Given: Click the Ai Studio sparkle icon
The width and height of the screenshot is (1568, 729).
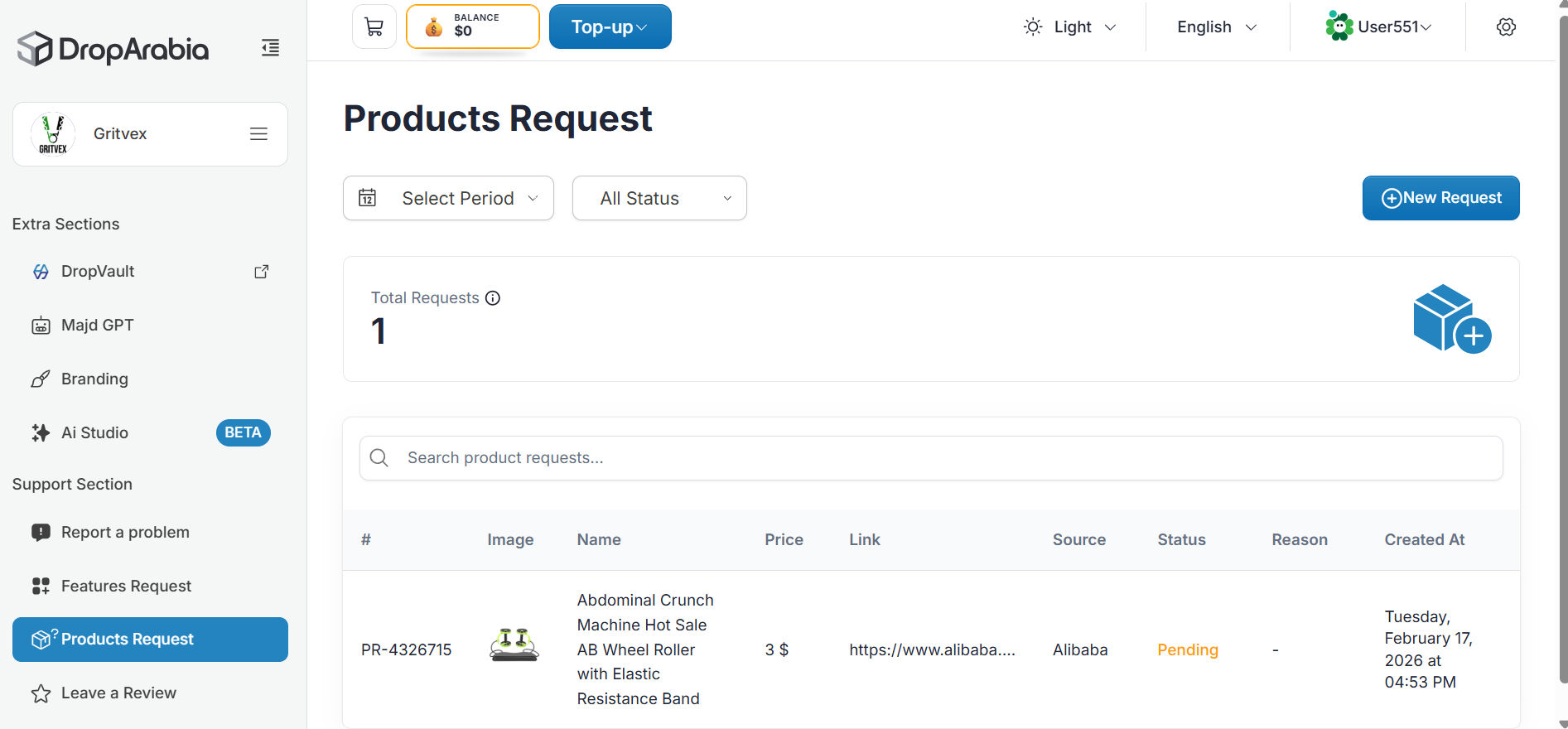Looking at the screenshot, I should pyautogui.click(x=41, y=433).
